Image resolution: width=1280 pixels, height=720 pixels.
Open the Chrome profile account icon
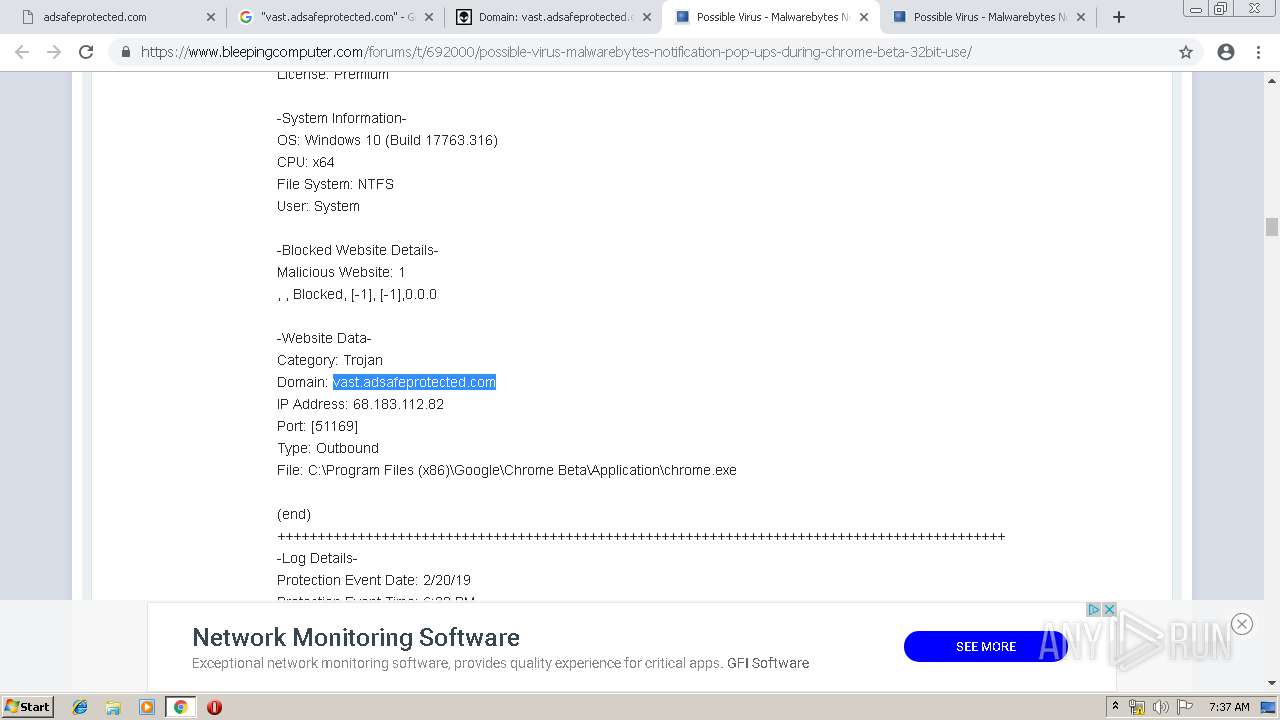[x=1226, y=52]
